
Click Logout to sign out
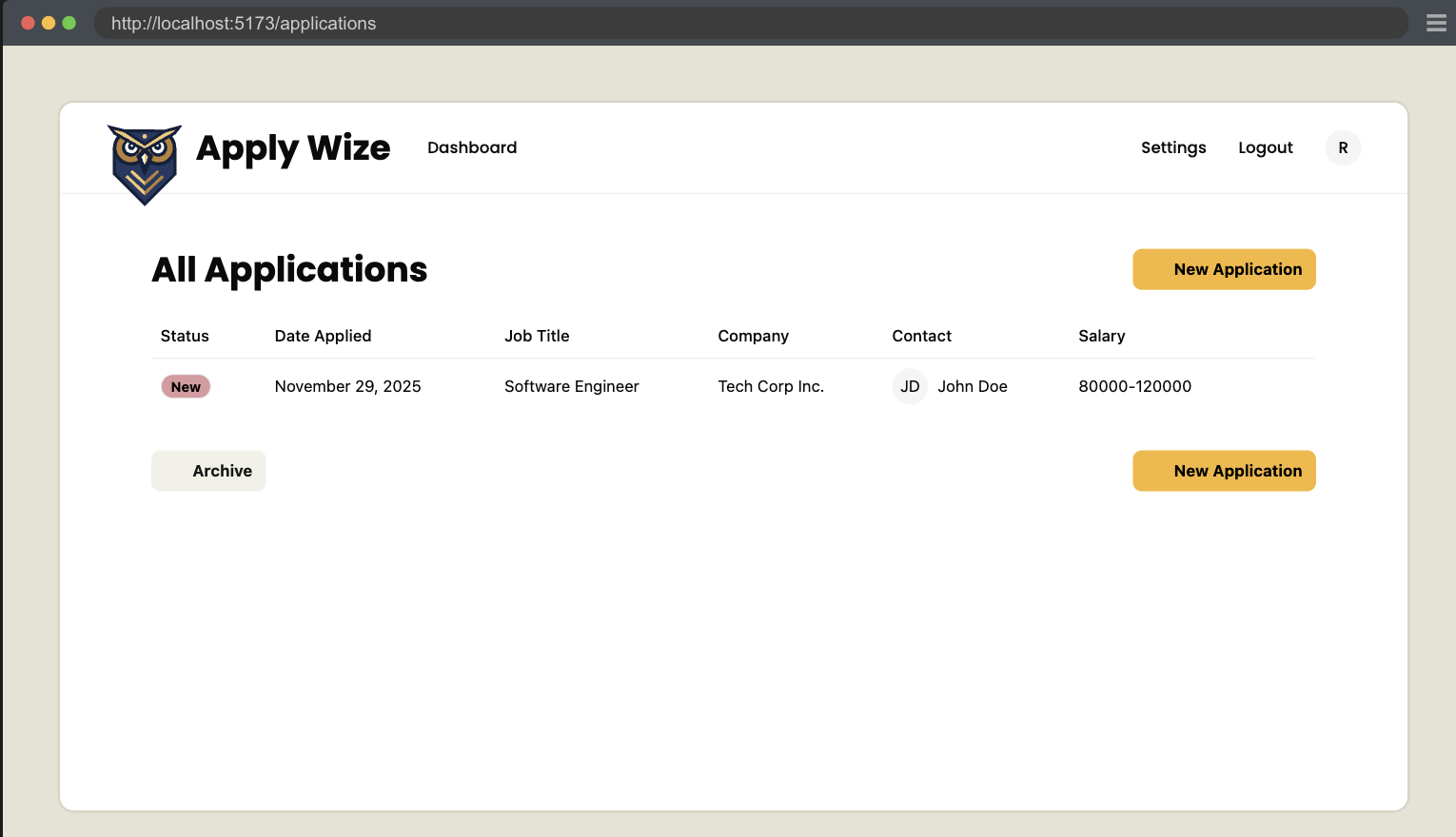coord(1265,147)
